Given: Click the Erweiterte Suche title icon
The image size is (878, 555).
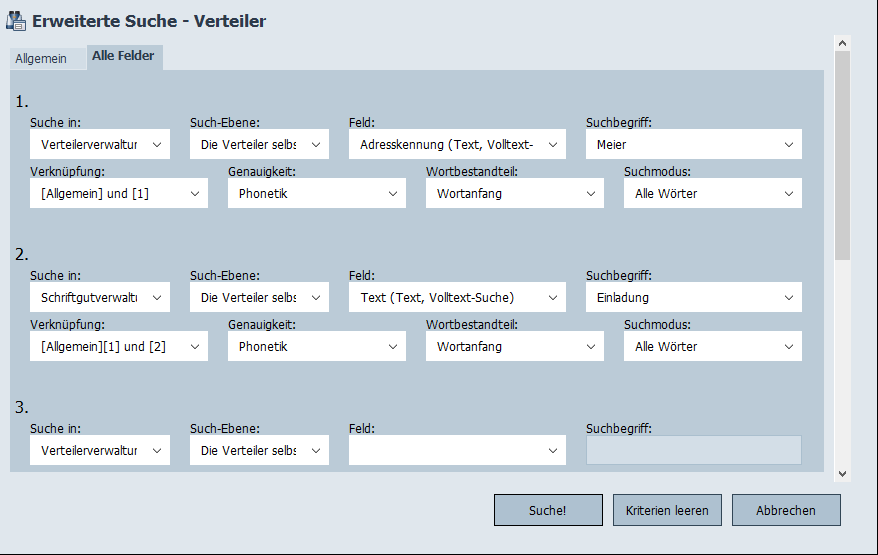Looking at the screenshot, I should pyautogui.click(x=17, y=20).
